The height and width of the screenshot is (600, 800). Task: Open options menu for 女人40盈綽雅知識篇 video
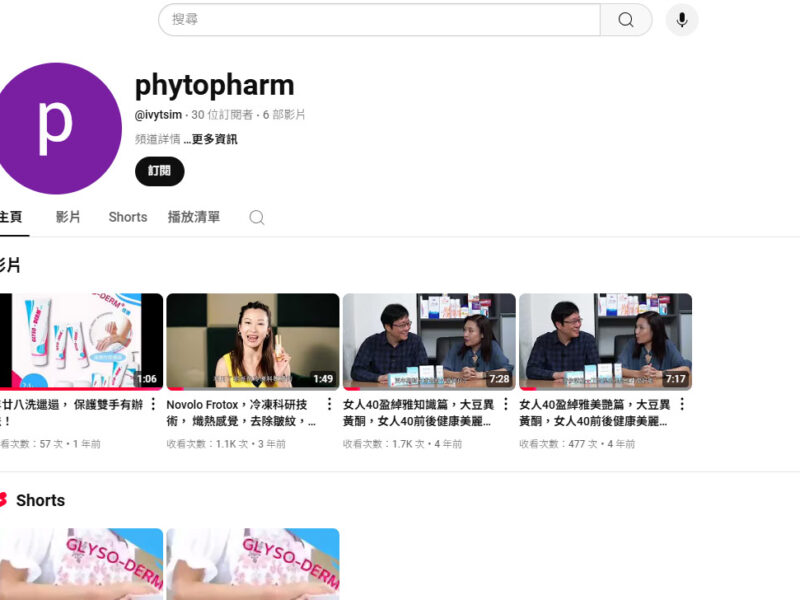tap(506, 405)
